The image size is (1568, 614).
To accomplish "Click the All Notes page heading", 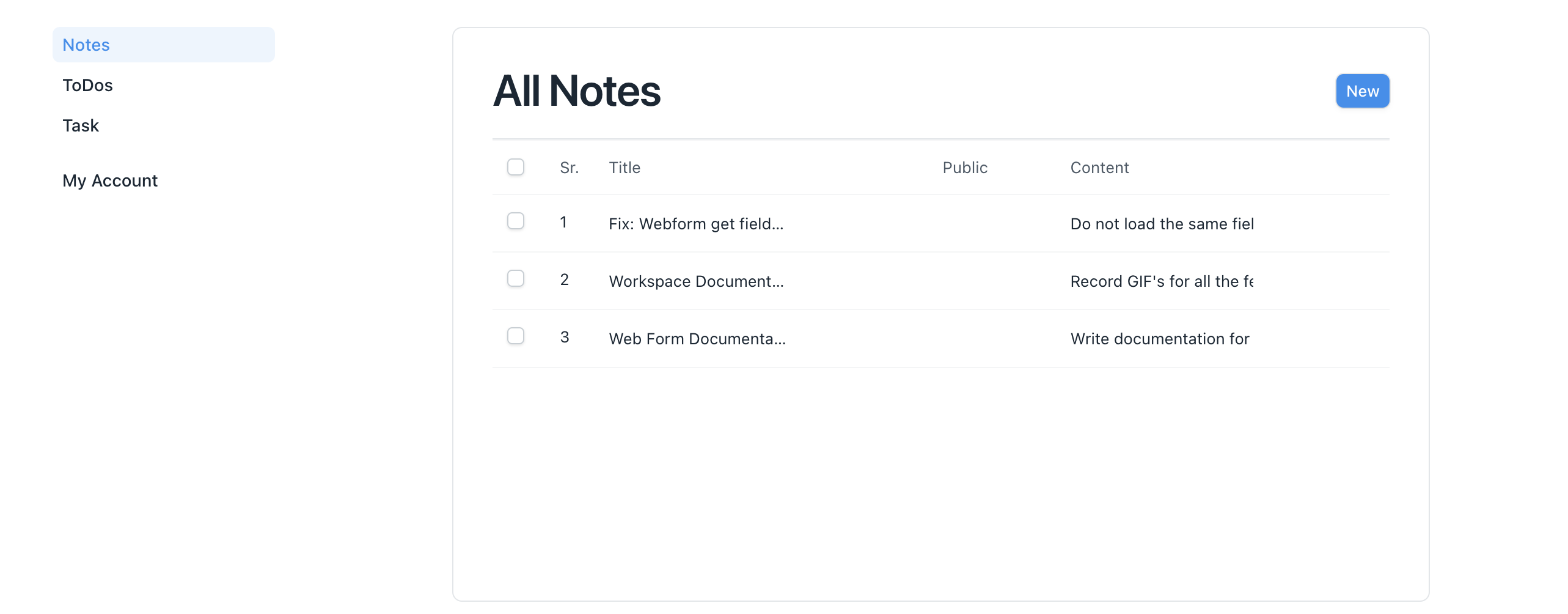I will 576,91.
